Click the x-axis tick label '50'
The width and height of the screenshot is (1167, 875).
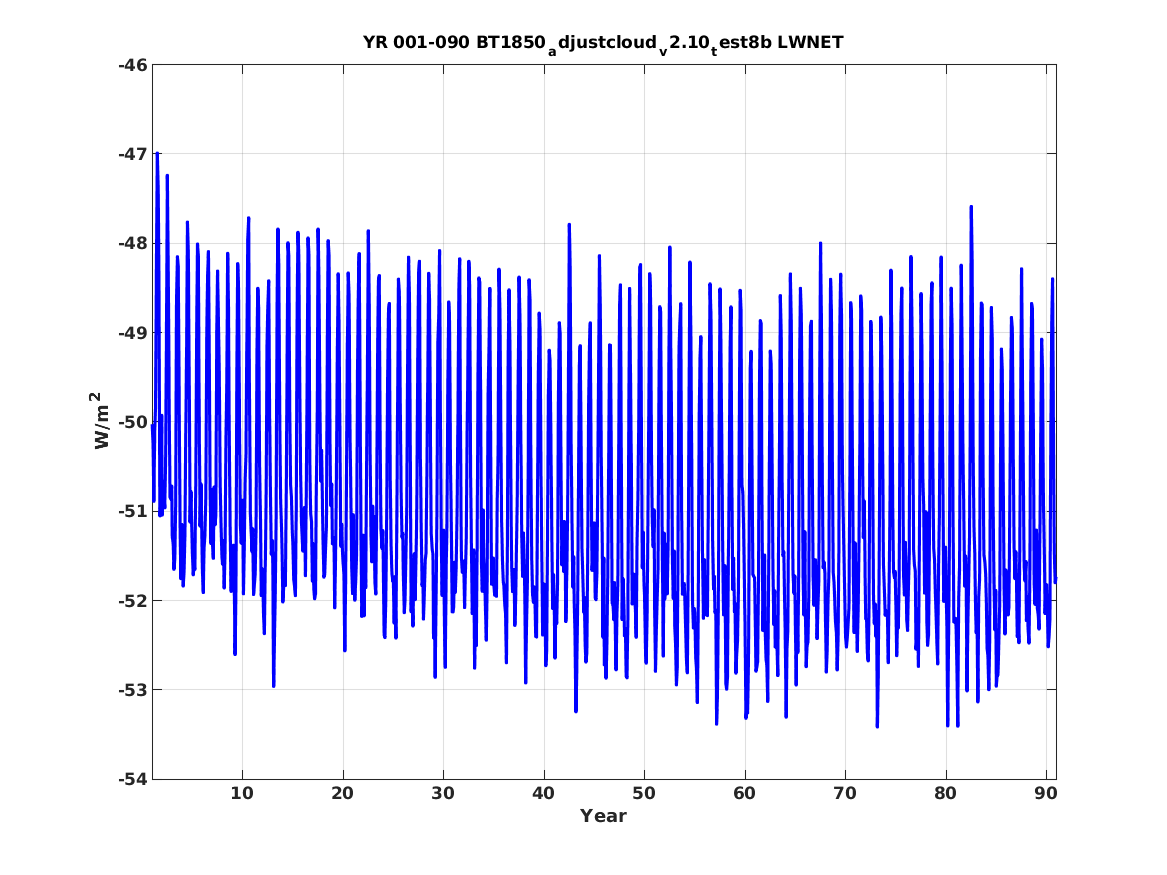click(x=644, y=794)
